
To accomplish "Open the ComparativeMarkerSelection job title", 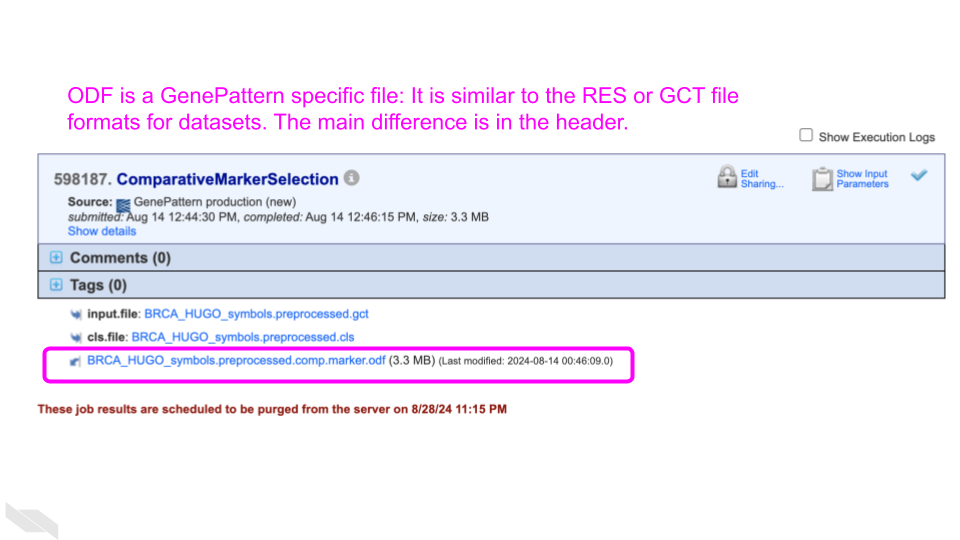I will [x=227, y=179].
